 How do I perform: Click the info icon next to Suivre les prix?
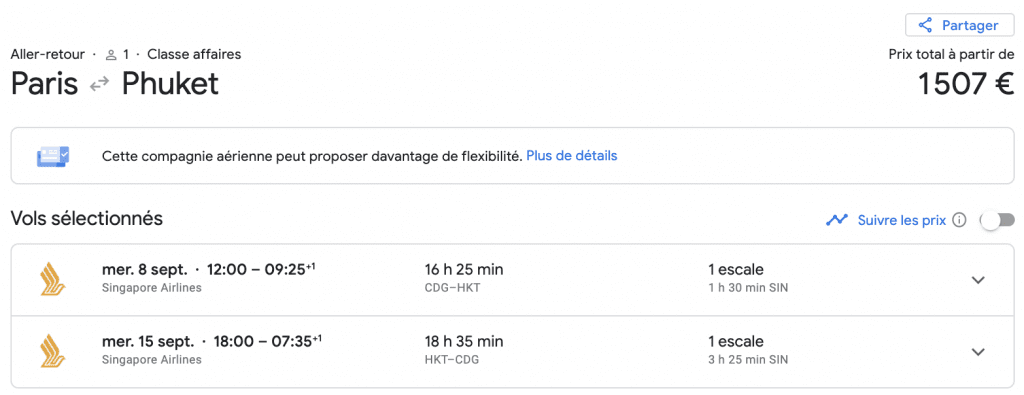click(x=959, y=220)
